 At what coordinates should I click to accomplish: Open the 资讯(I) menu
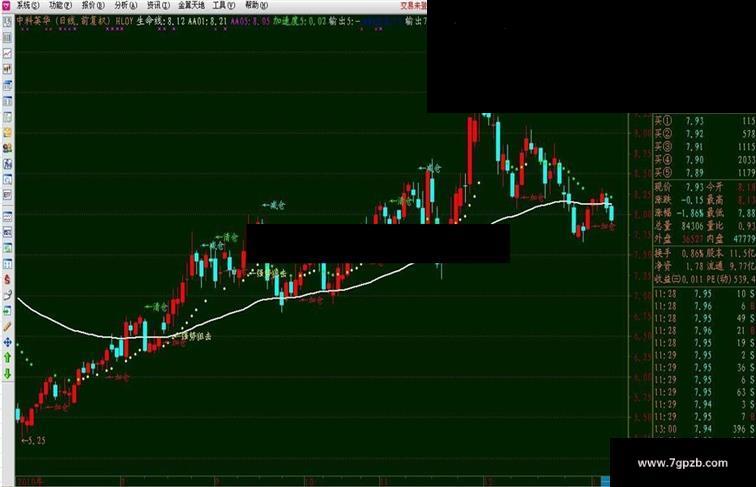158,5
